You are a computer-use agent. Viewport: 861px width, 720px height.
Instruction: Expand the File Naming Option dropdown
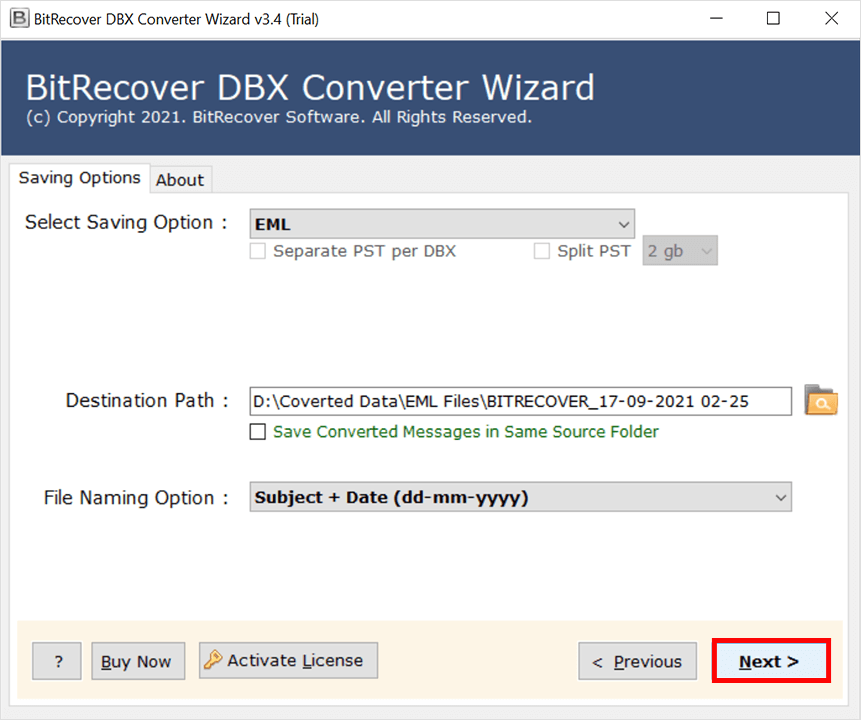(x=521, y=497)
